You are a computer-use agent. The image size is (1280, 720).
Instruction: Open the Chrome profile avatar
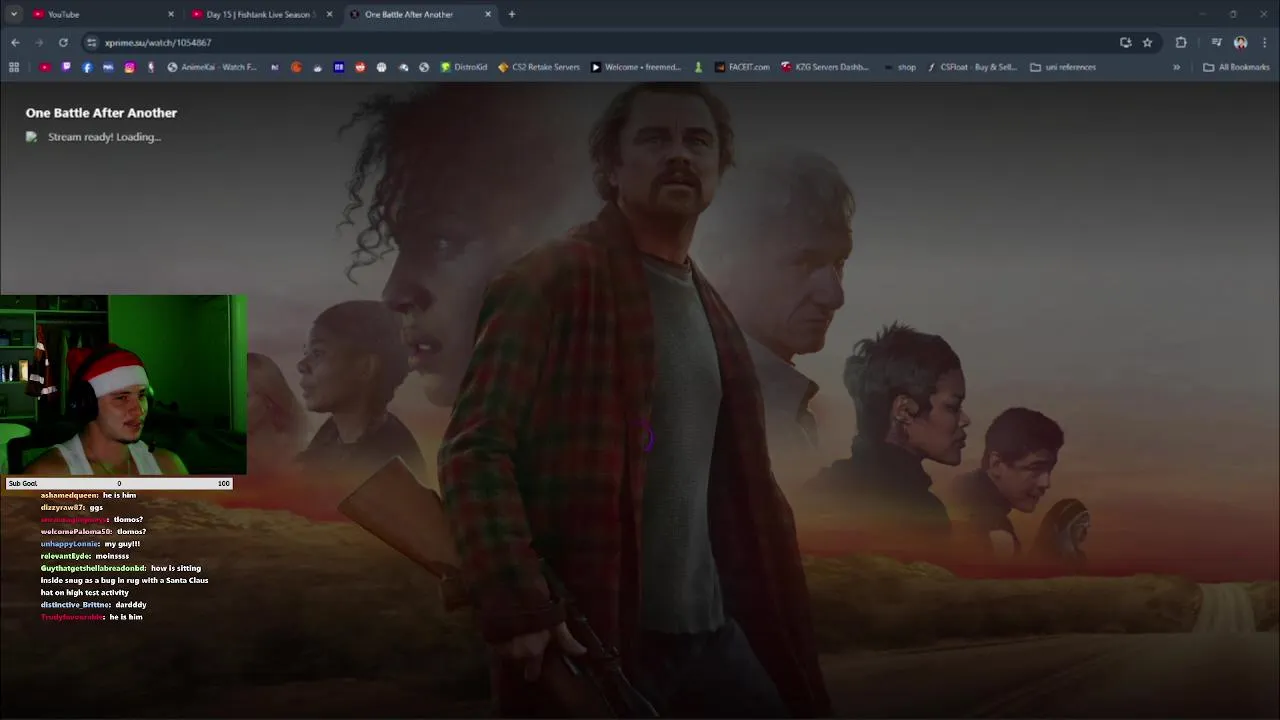(x=1241, y=42)
